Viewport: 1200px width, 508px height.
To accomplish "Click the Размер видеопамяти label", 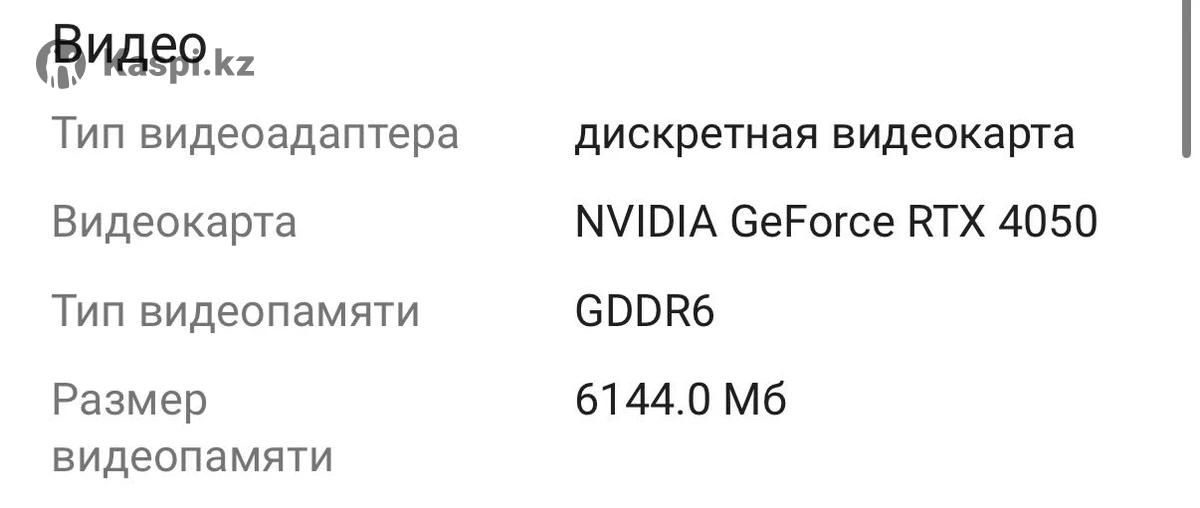I will pyautogui.click(x=192, y=429).
